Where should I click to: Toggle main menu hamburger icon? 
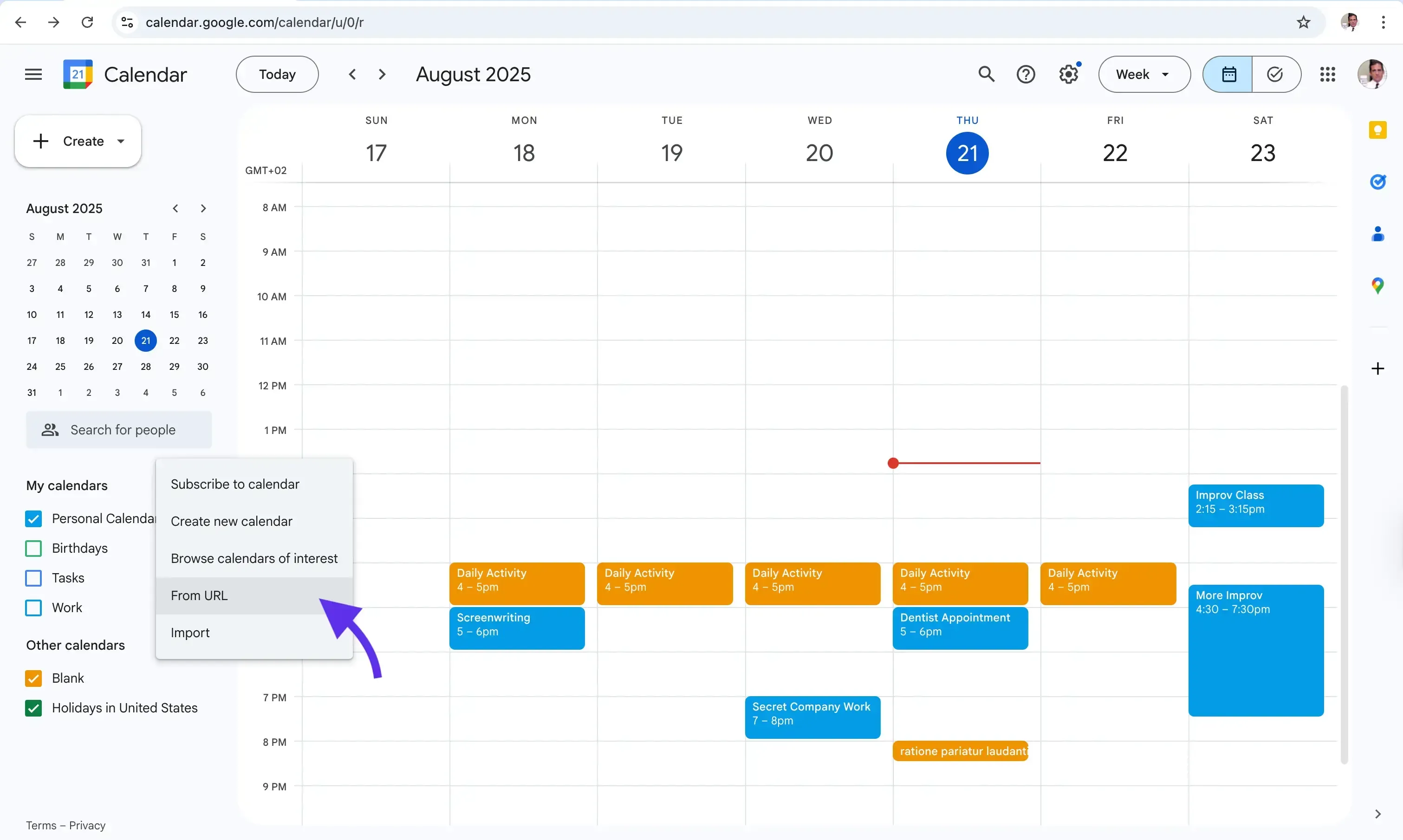(x=33, y=74)
